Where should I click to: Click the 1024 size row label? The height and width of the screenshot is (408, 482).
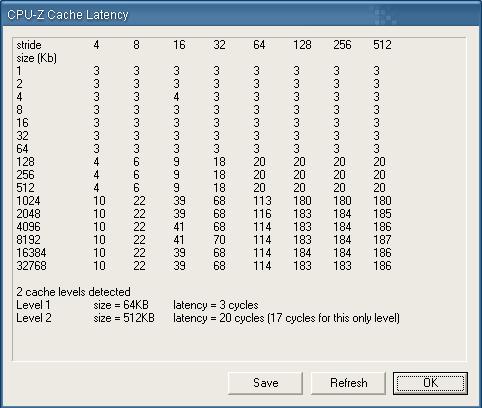point(28,201)
